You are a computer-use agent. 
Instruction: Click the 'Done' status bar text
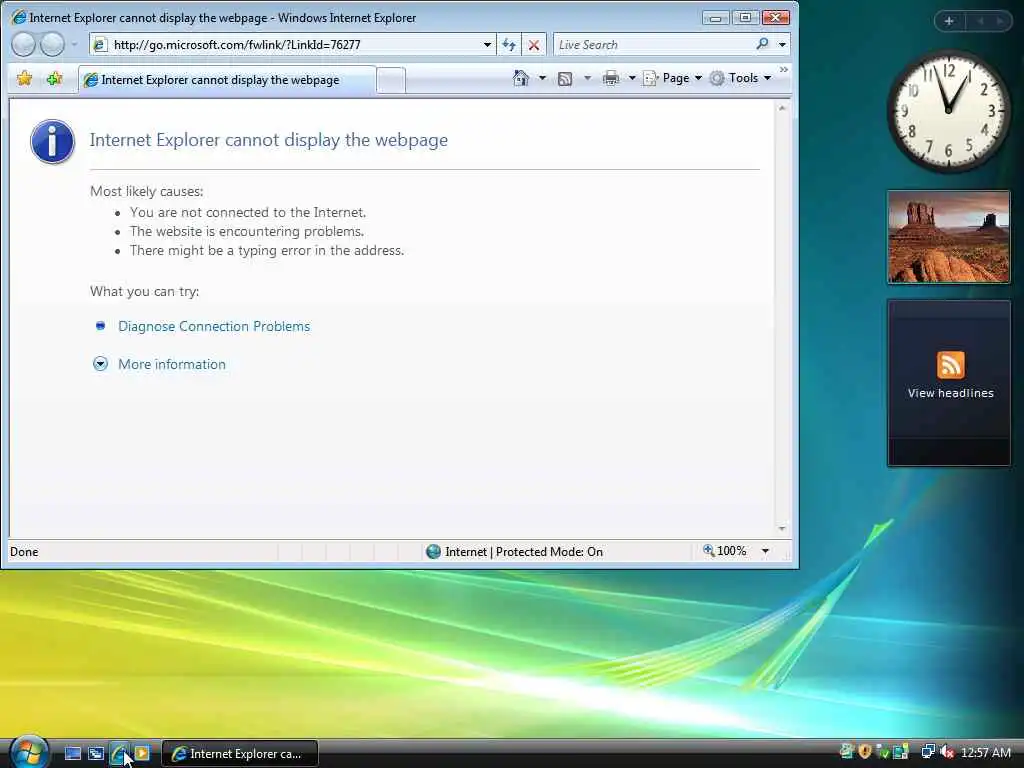pos(24,552)
